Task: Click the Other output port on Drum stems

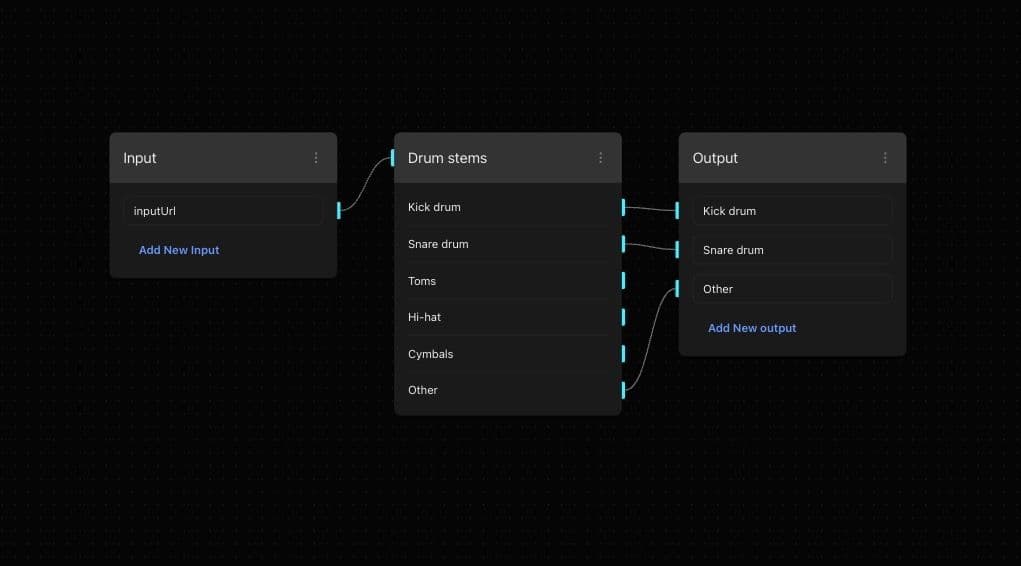Action: [x=623, y=390]
